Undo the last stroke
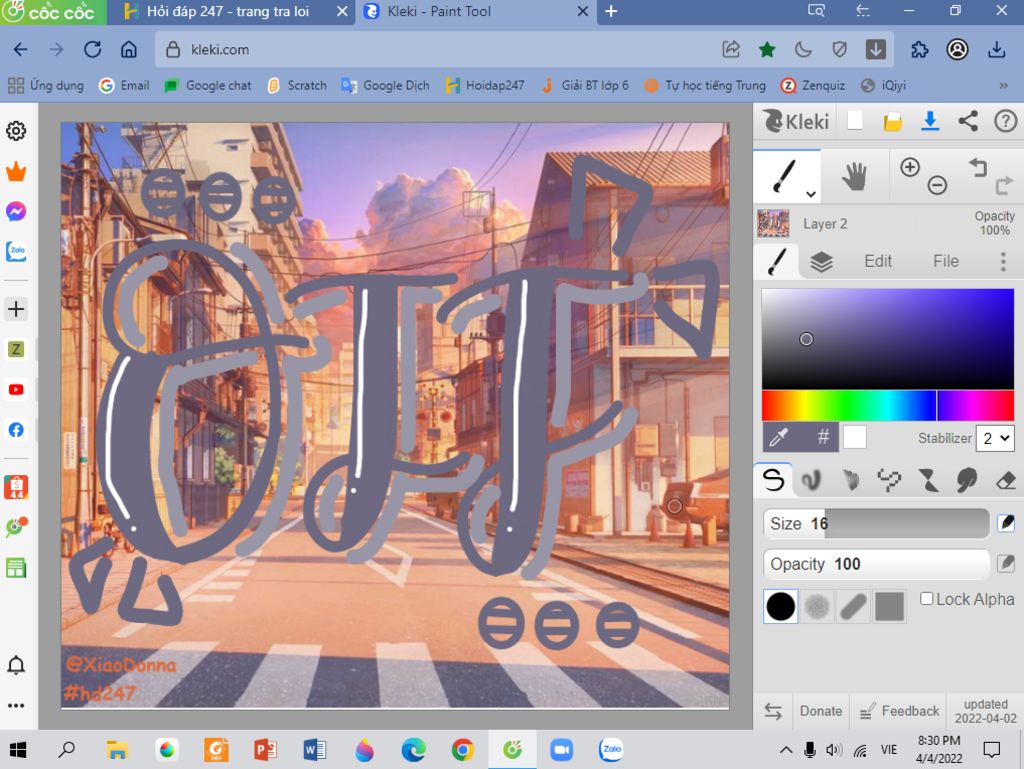1024x769 pixels. (978, 167)
